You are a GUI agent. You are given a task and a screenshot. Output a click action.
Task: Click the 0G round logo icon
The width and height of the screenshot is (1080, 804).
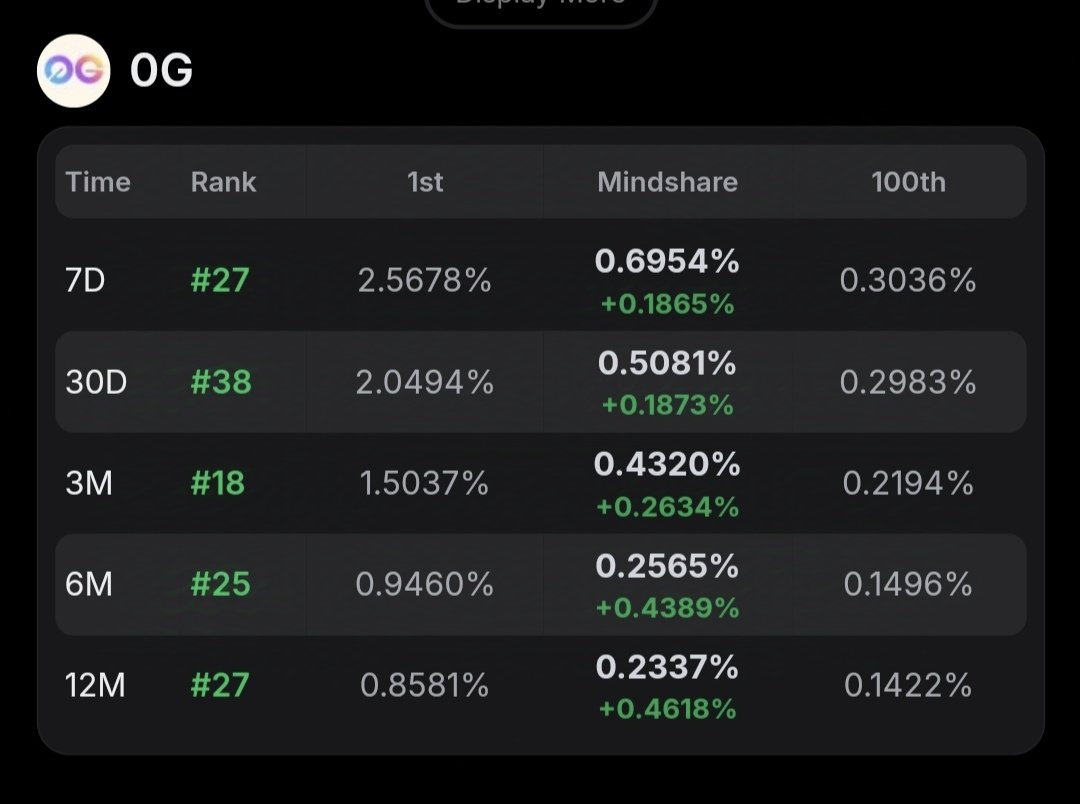tap(74, 71)
